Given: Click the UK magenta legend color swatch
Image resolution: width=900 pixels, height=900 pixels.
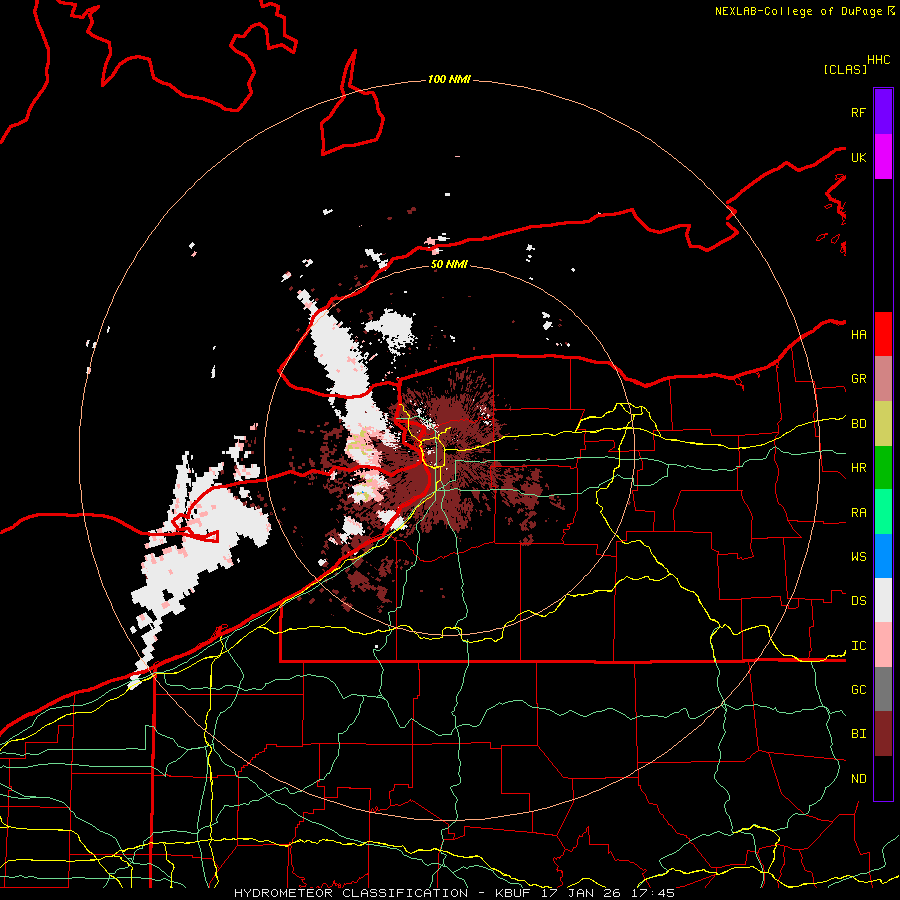Looking at the screenshot, I should tap(883, 157).
